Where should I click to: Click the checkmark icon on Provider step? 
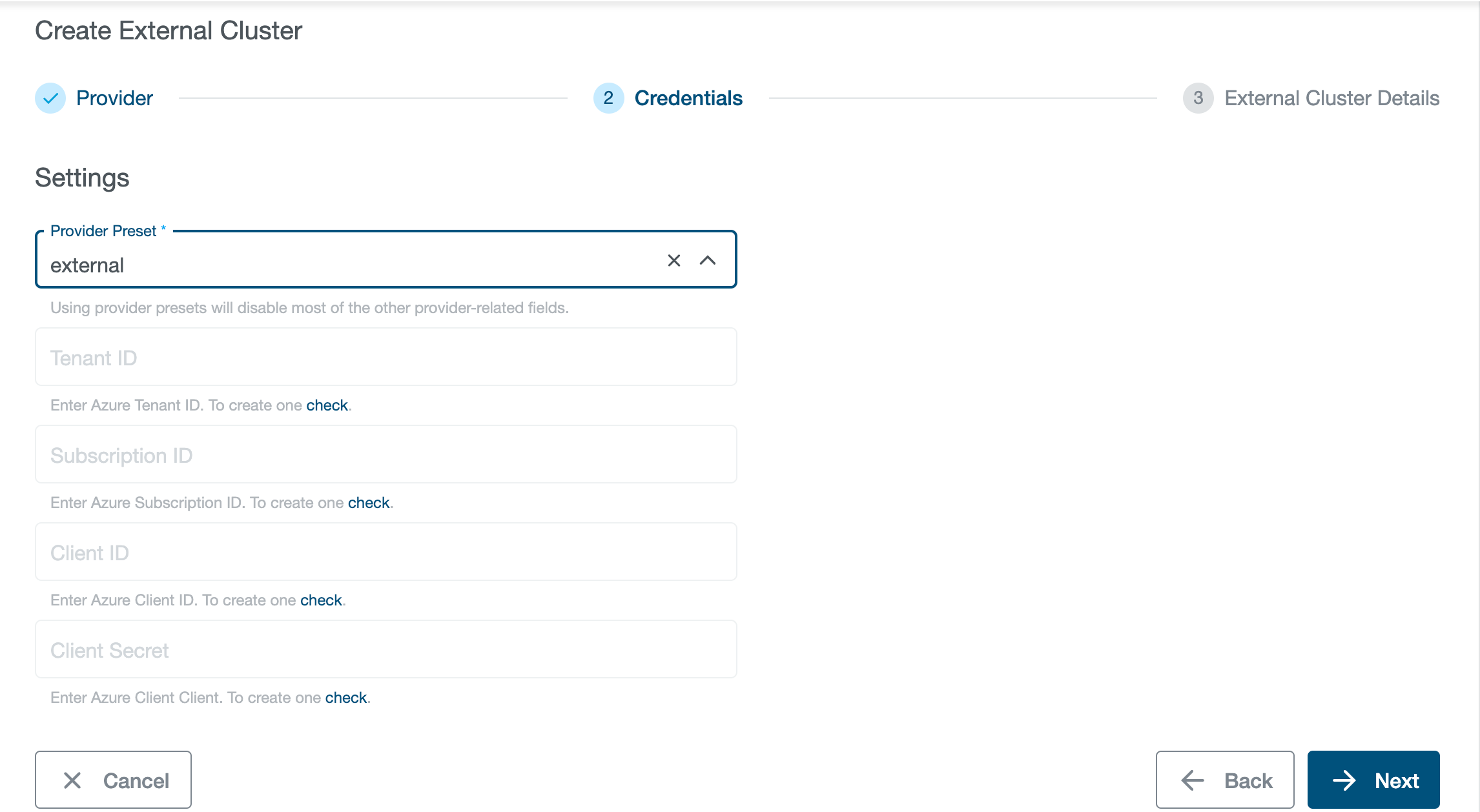[50, 97]
